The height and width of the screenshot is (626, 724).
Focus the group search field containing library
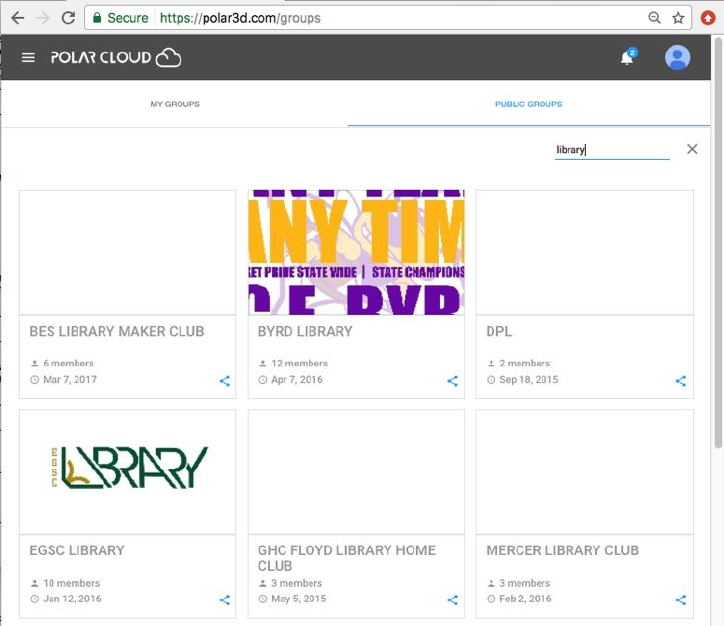612,150
